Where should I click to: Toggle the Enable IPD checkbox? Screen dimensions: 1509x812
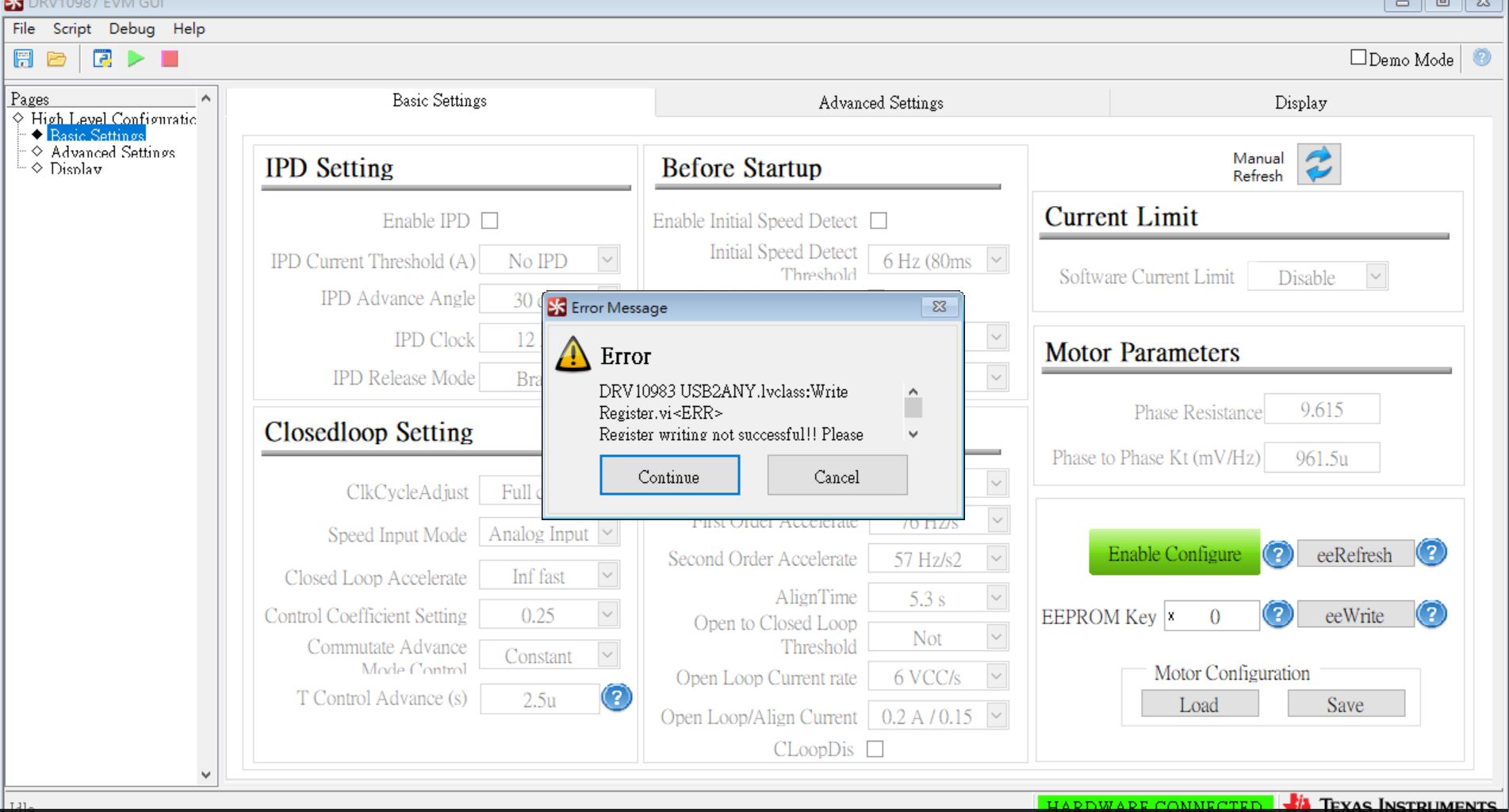pos(490,220)
